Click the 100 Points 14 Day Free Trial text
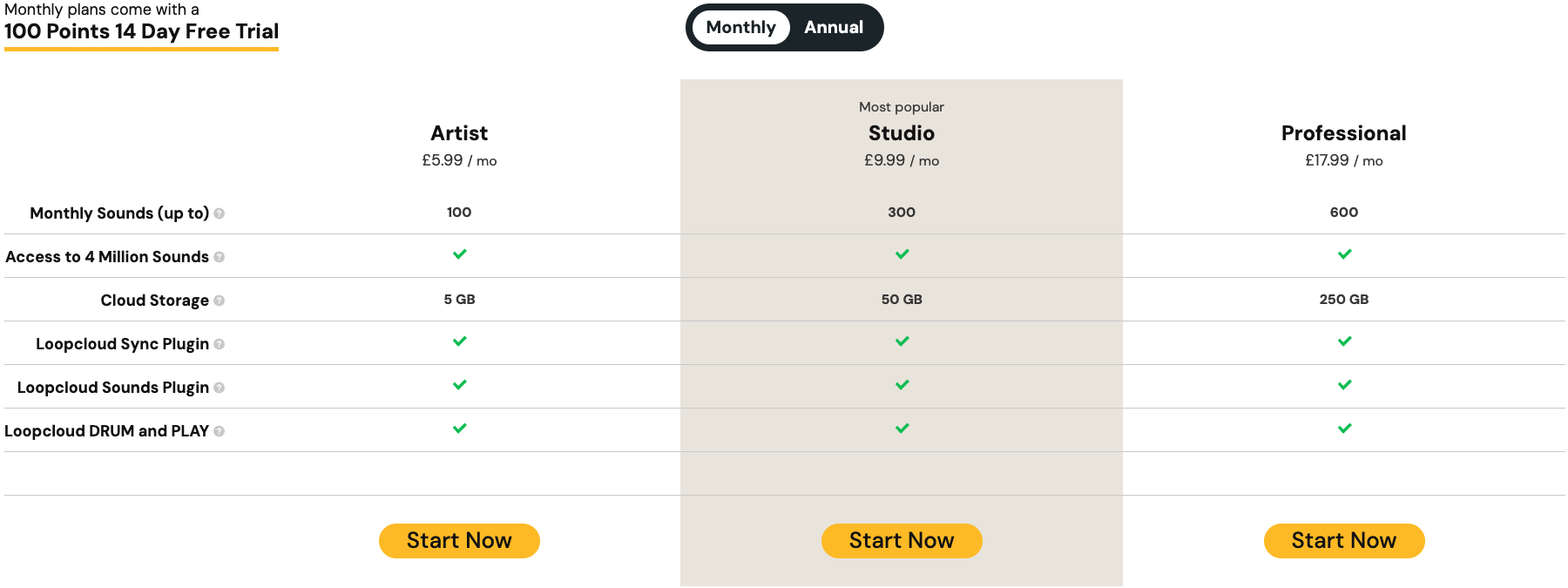The width and height of the screenshot is (1568, 588). [x=141, y=32]
